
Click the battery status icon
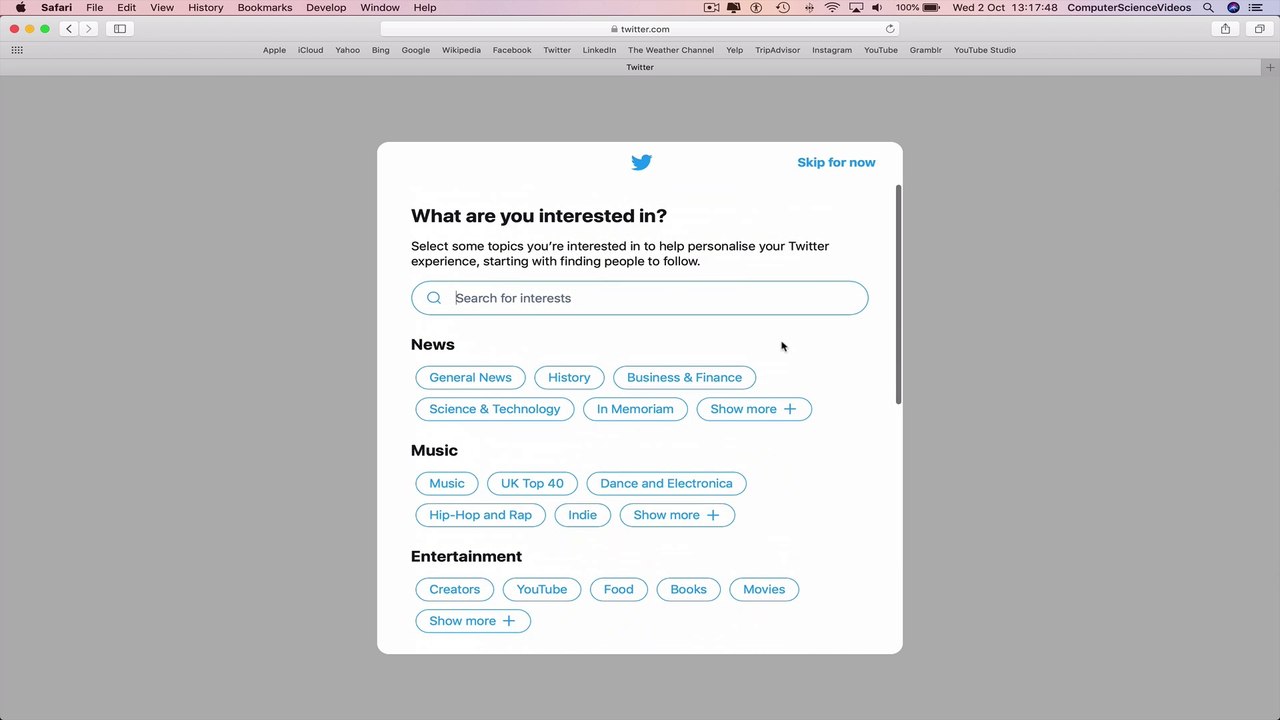point(931,8)
